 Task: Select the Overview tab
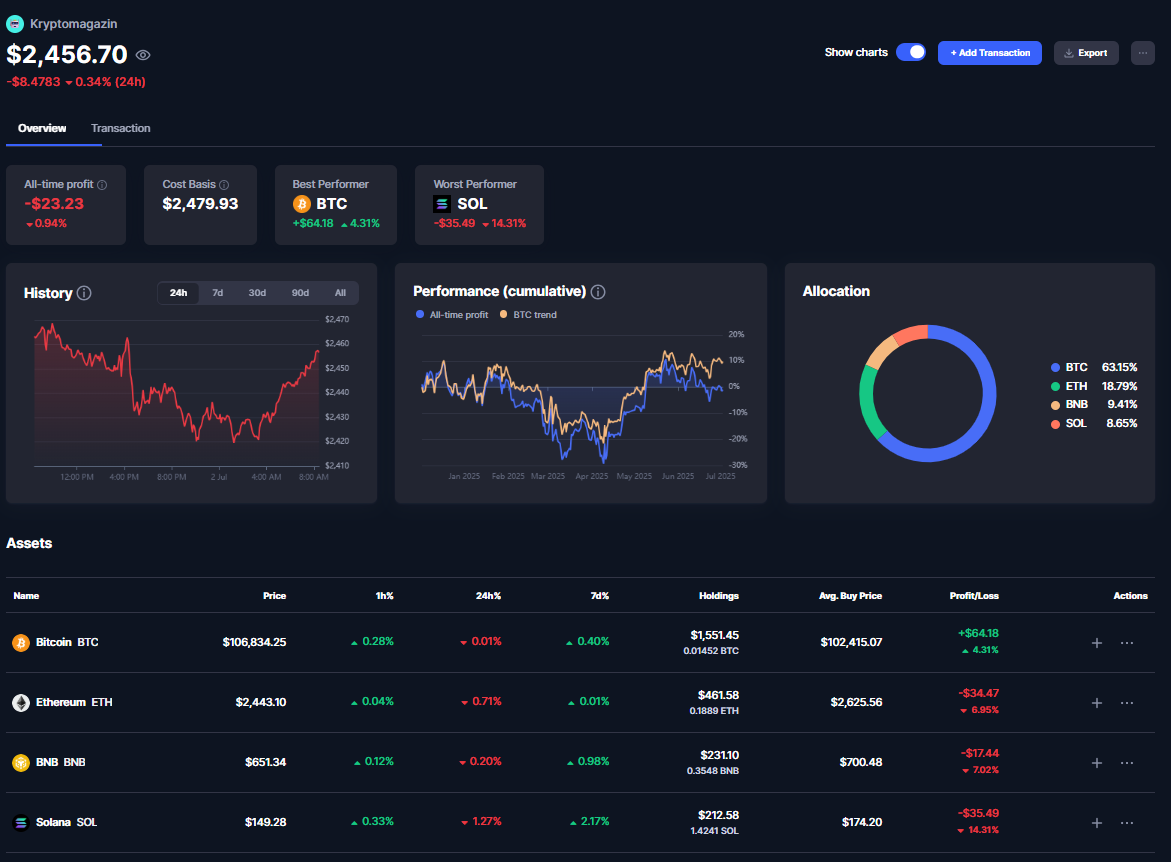point(42,128)
